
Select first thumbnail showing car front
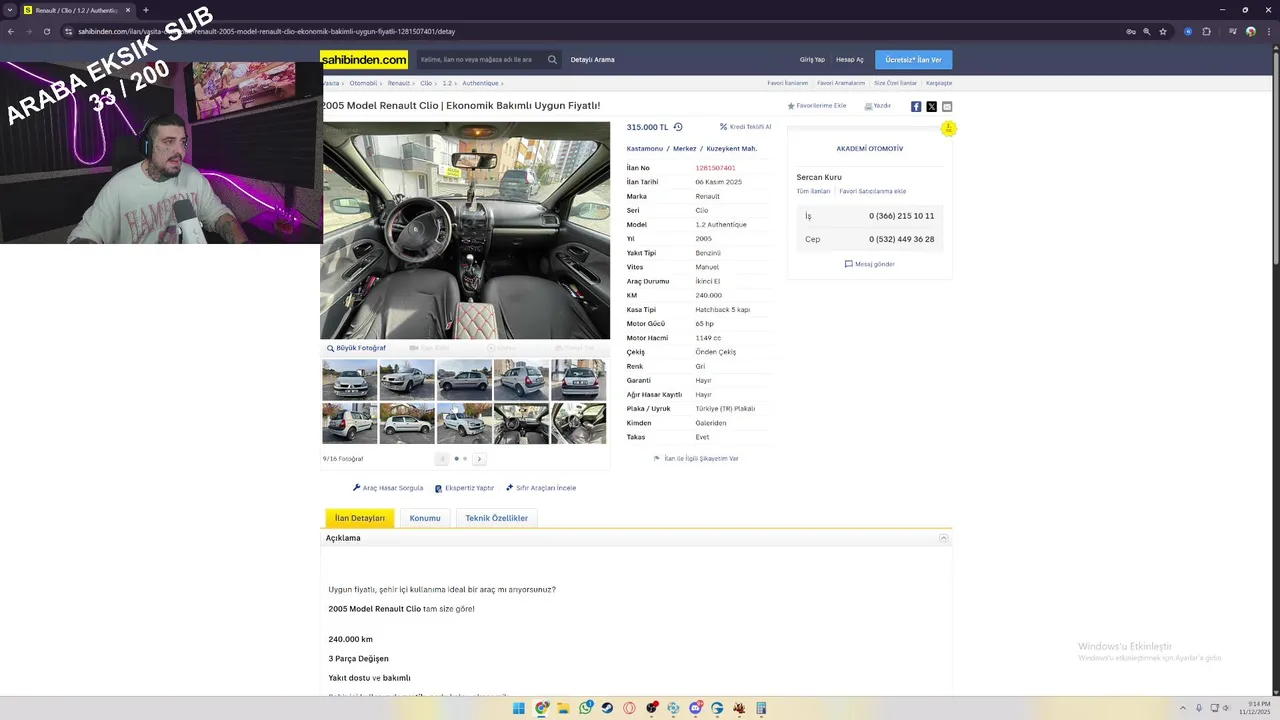(350, 380)
